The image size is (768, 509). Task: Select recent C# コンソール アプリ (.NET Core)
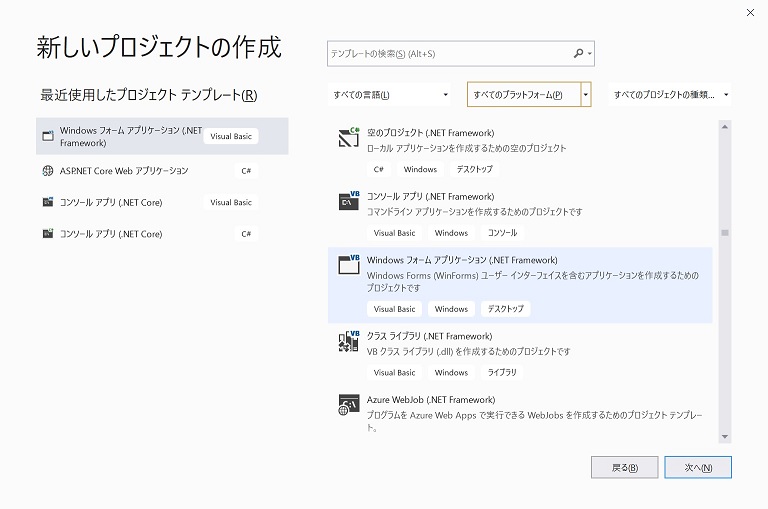[162, 233]
